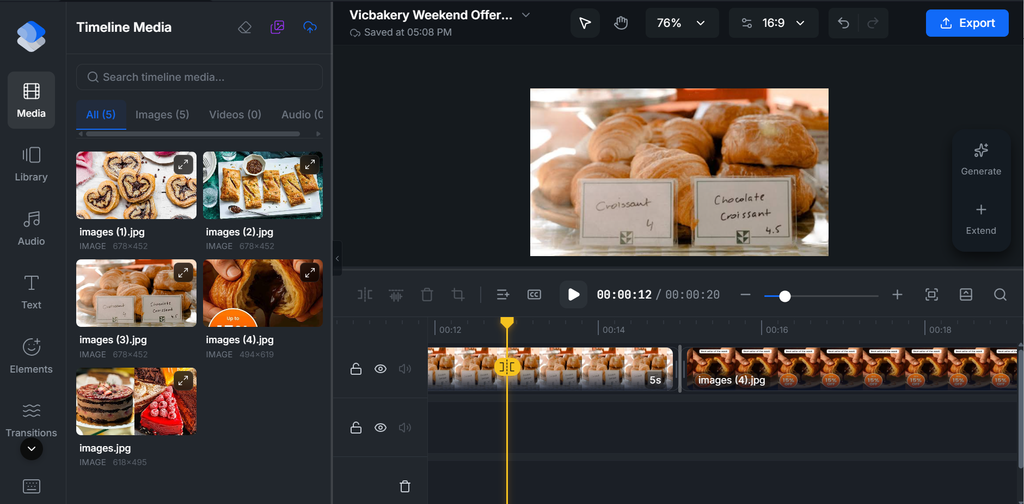Open the 16:9 aspect ratio dropdown
This screenshot has width=1024, height=504.
pyautogui.click(x=773, y=23)
